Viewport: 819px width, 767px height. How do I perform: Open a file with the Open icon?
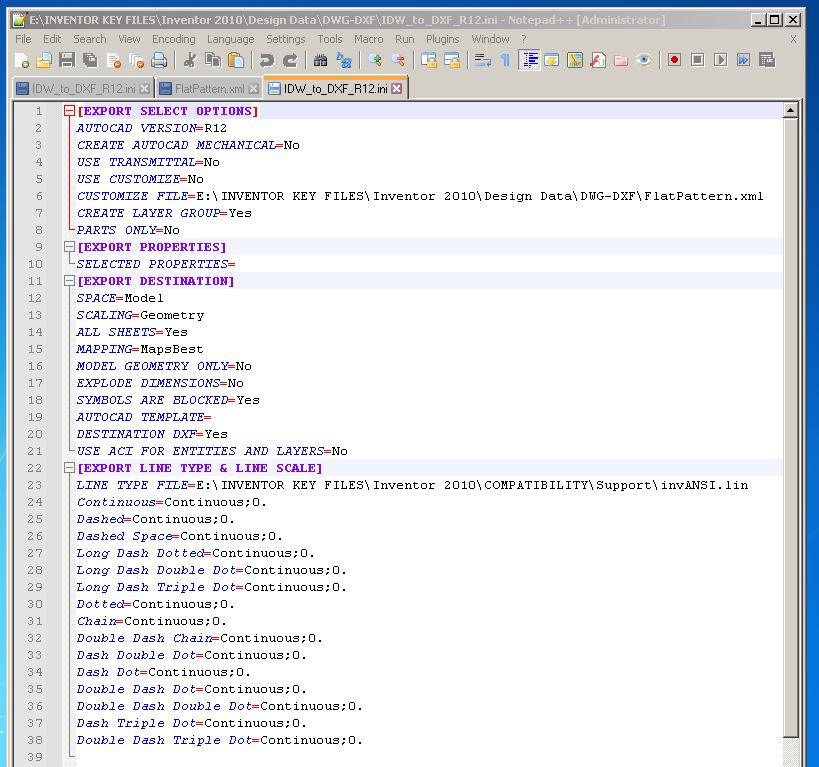tap(45, 61)
